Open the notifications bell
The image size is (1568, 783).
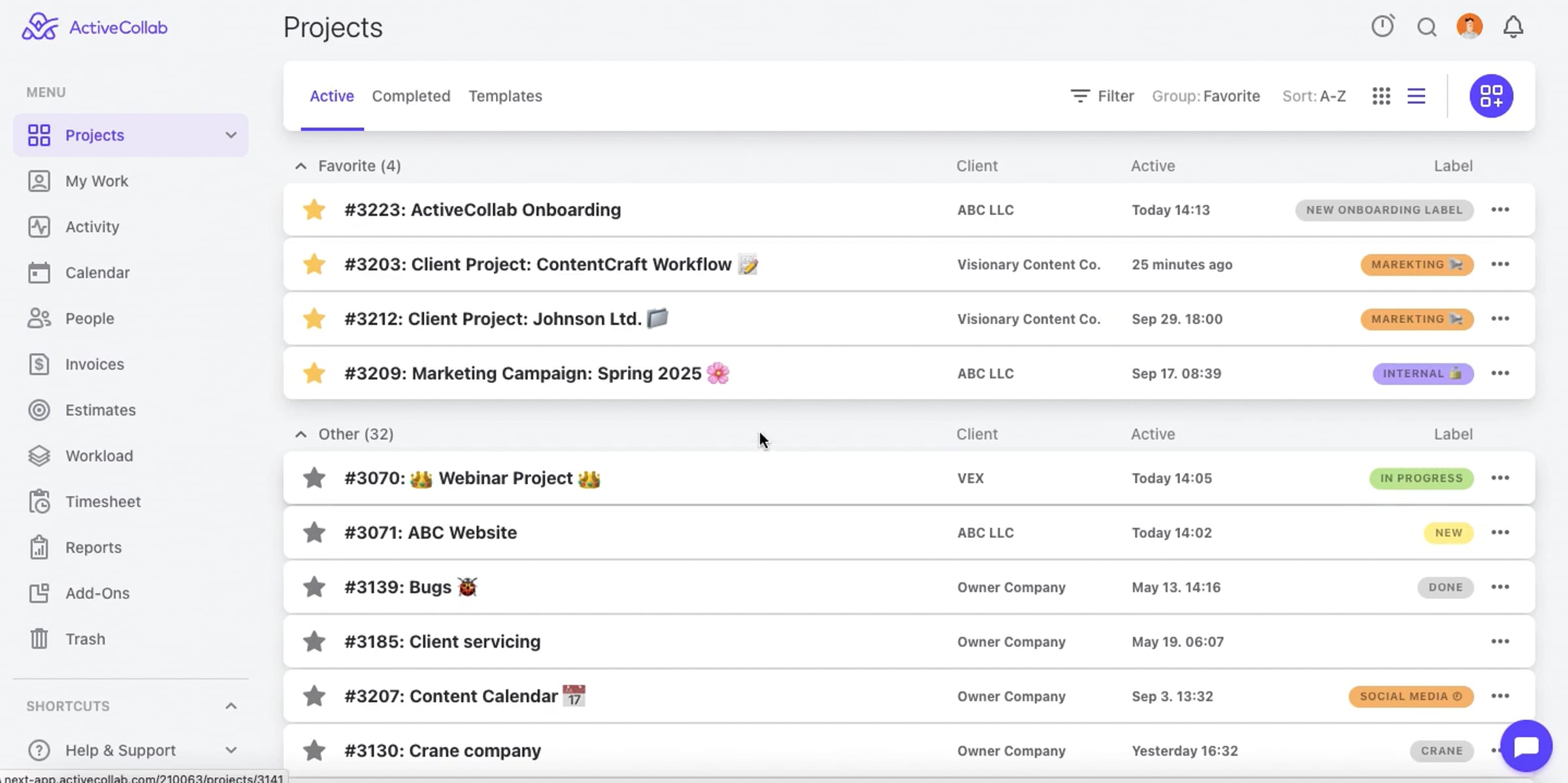coord(1513,27)
